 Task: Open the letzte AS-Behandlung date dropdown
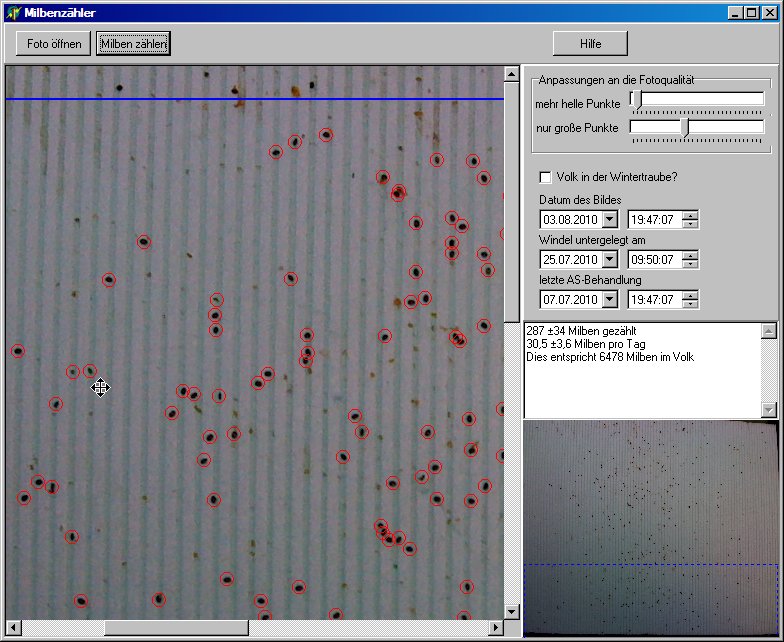pyautogui.click(x=609, y=299)
